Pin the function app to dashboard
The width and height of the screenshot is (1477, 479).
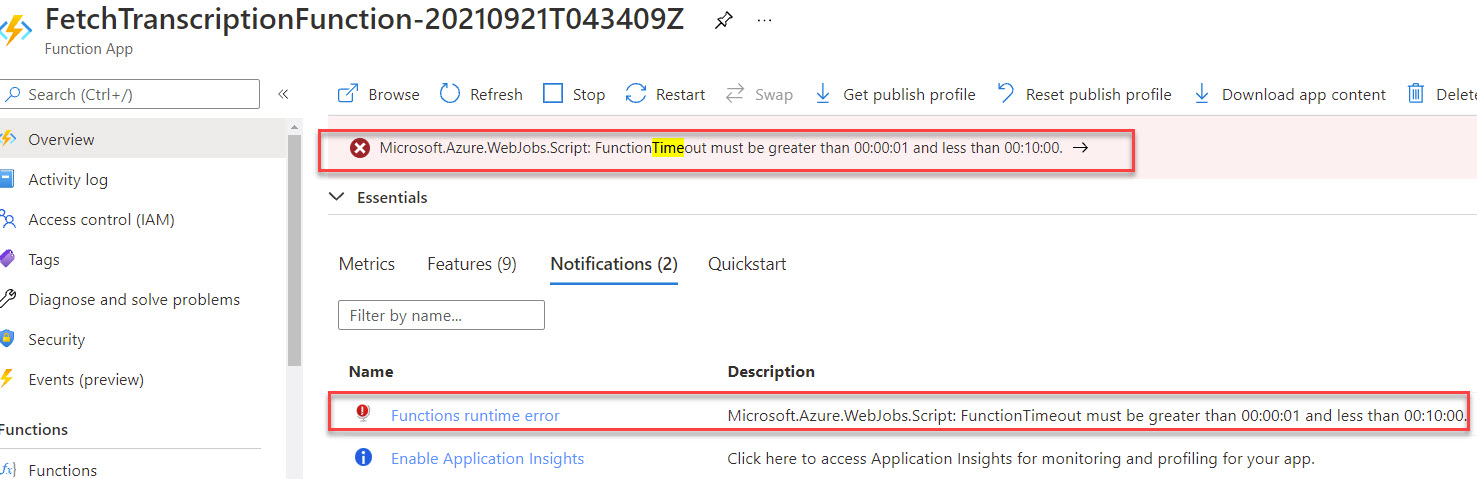pos(722,22)
